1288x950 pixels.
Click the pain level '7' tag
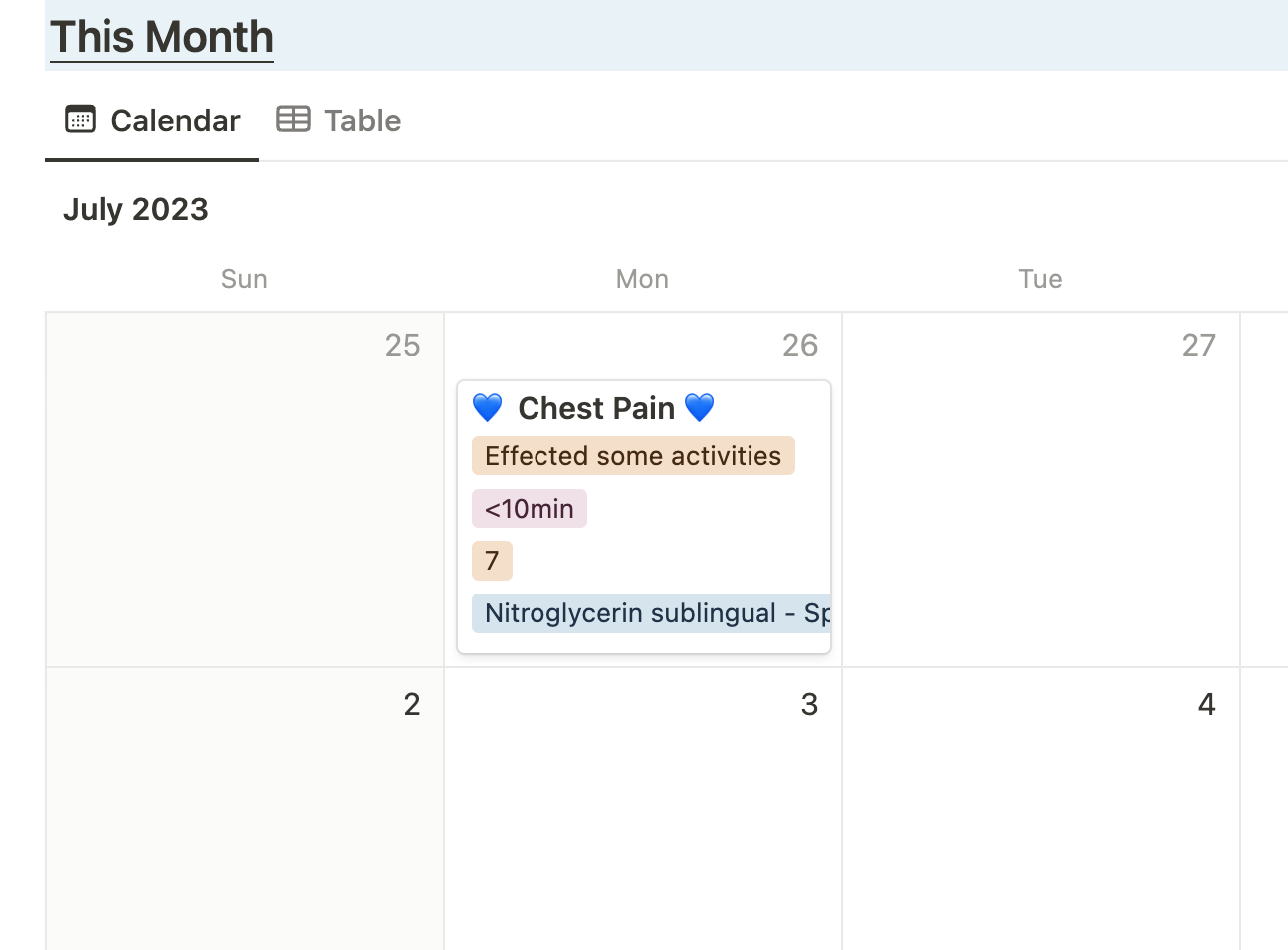pos(492,560)
